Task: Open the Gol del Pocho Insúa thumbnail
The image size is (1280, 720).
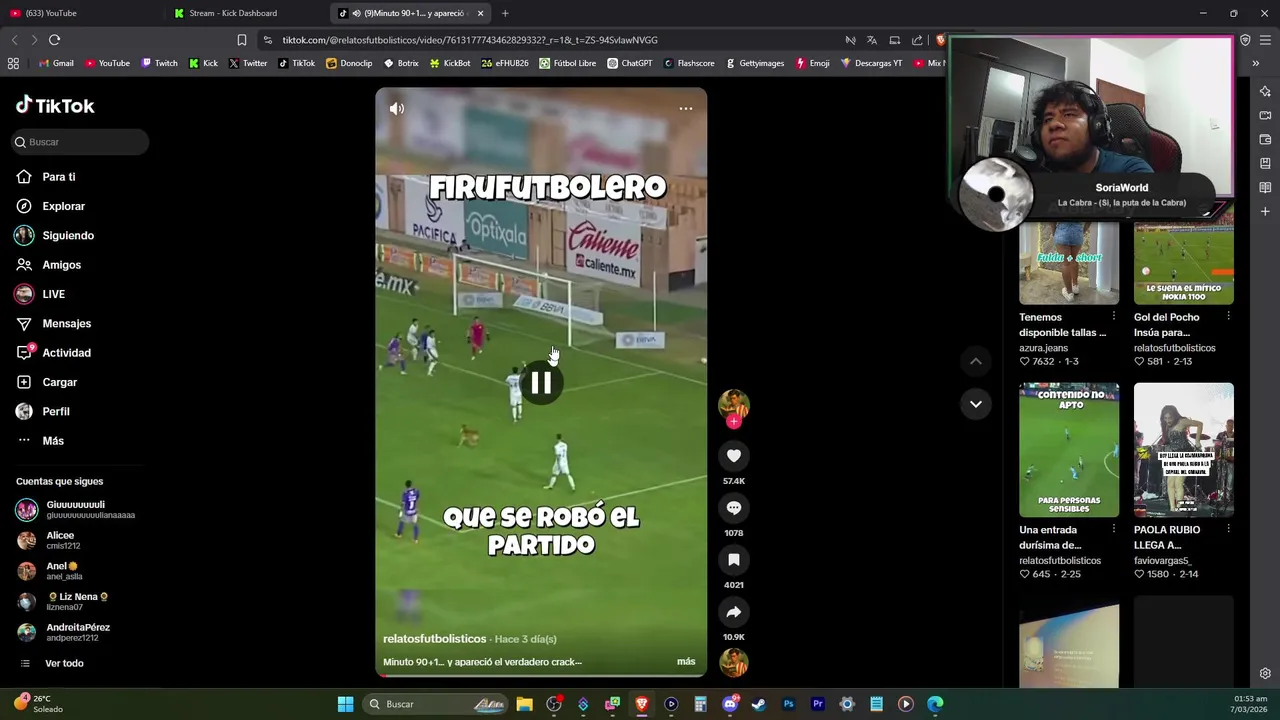Action: 1184,262
